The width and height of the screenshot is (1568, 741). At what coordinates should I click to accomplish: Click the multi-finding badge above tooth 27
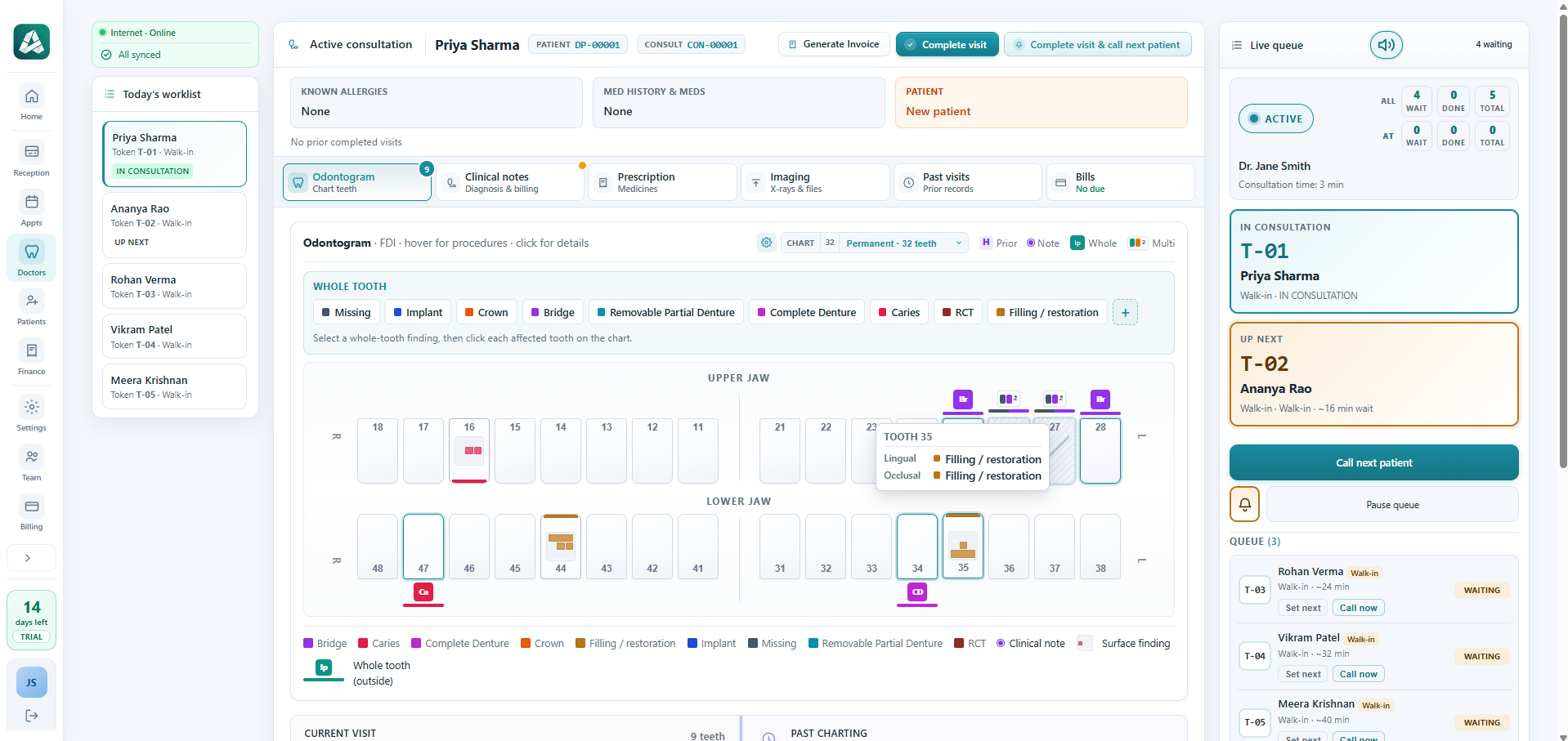(x=1055, y=399)
